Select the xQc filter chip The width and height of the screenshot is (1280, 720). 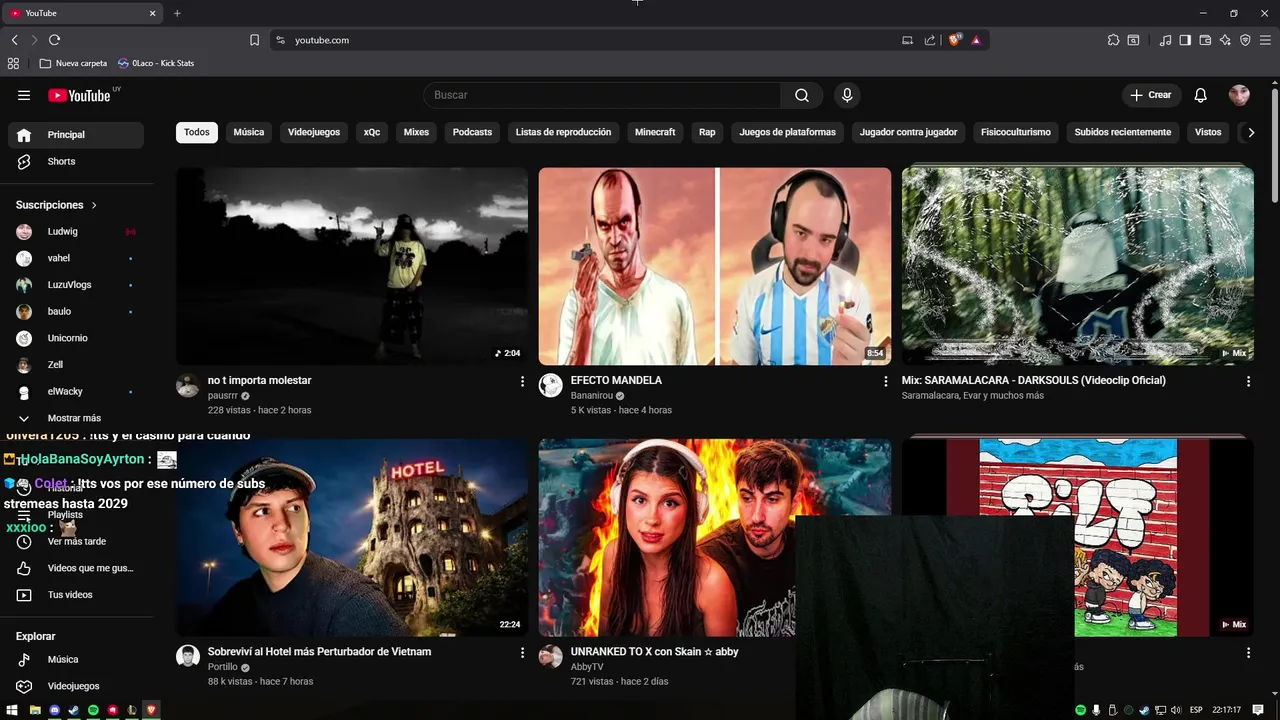[372, 132]
